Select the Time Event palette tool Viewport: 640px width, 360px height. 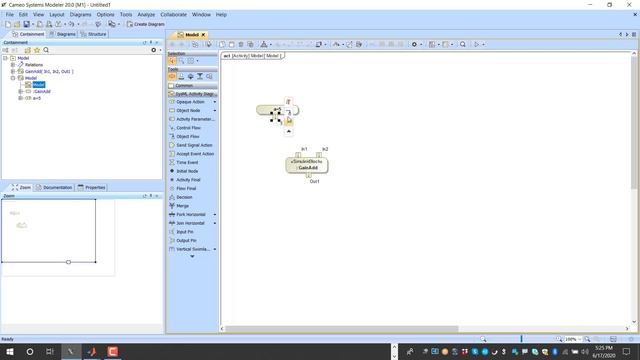pos(187,162)
